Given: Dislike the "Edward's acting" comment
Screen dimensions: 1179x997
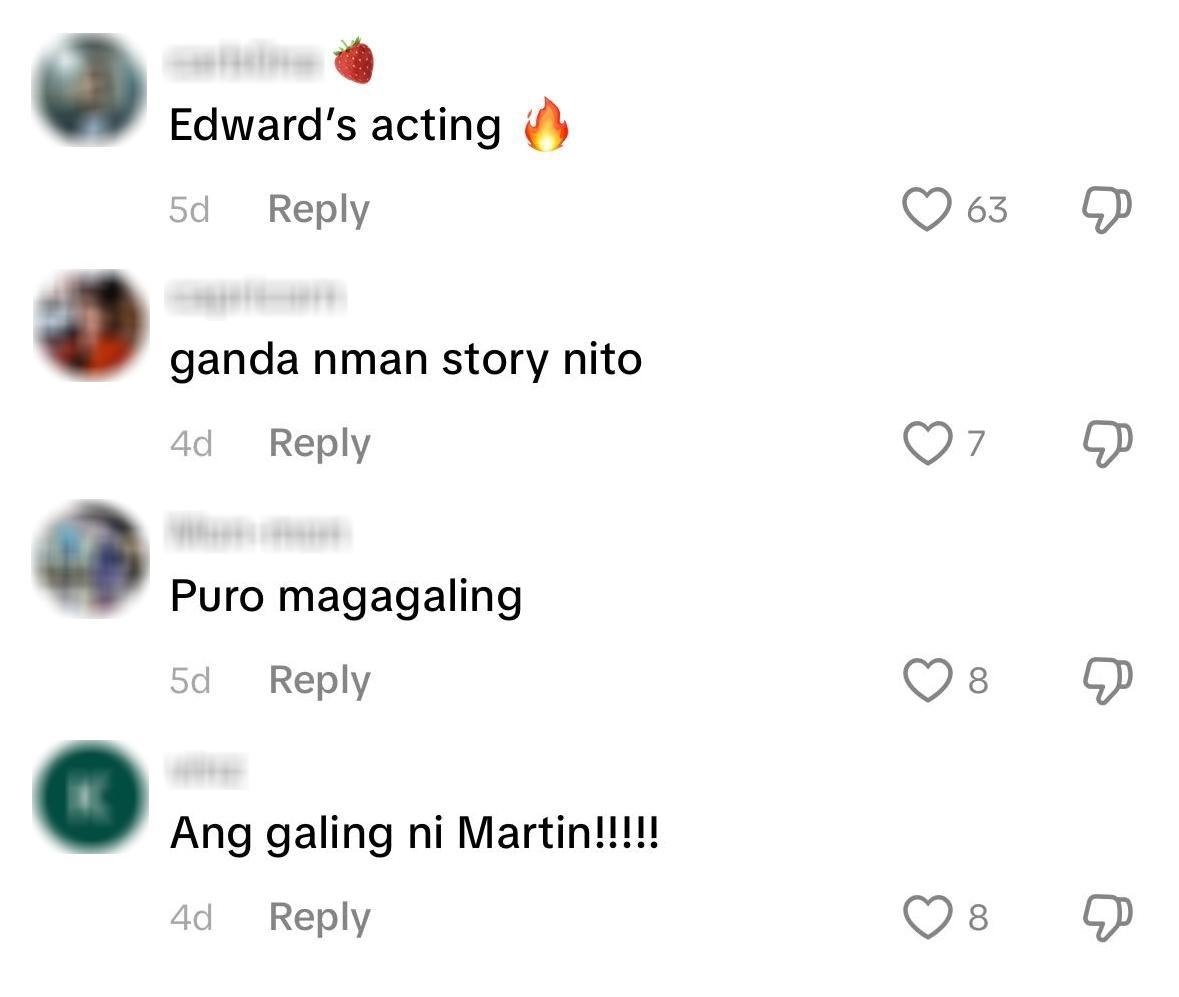Looking at the screenshot, I should tap(1107, 209).
